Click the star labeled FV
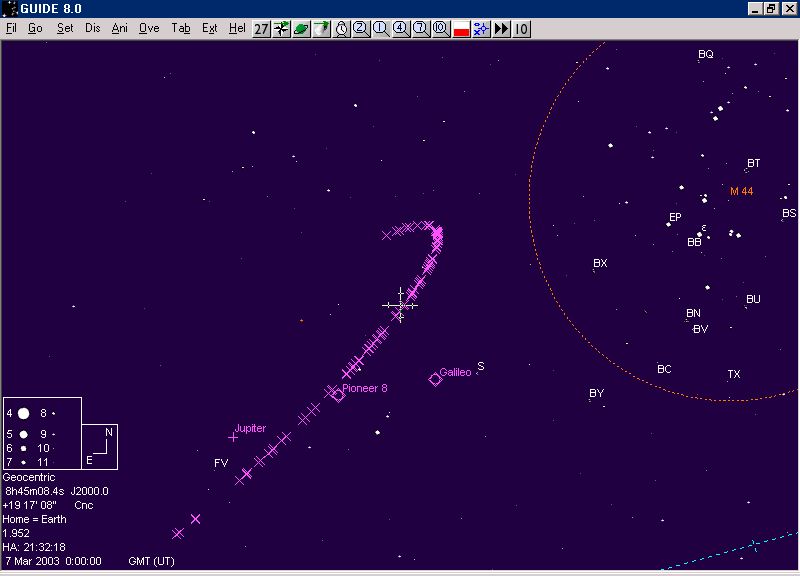 coord(221,463)
